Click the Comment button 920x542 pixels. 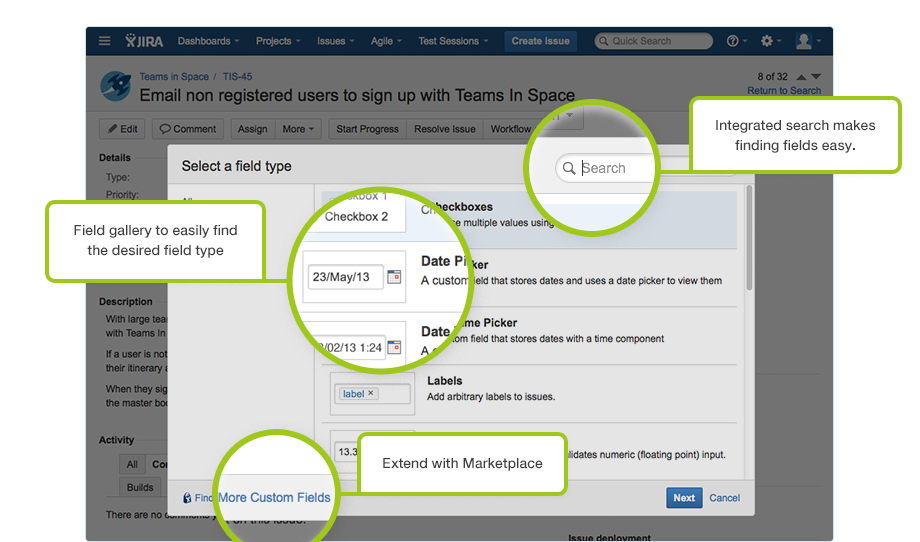pos(188,129)
